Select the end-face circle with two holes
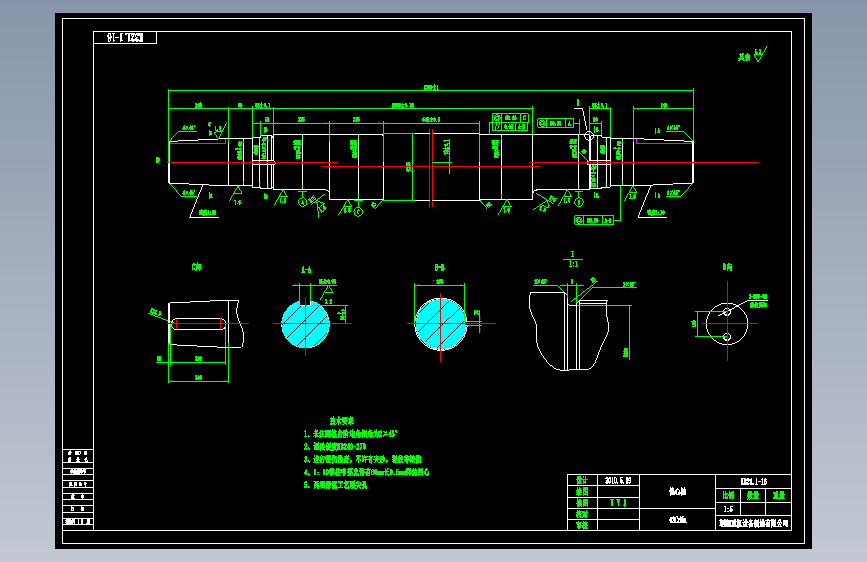This screenshot has height=562, width=867. [x=727, y=324]
